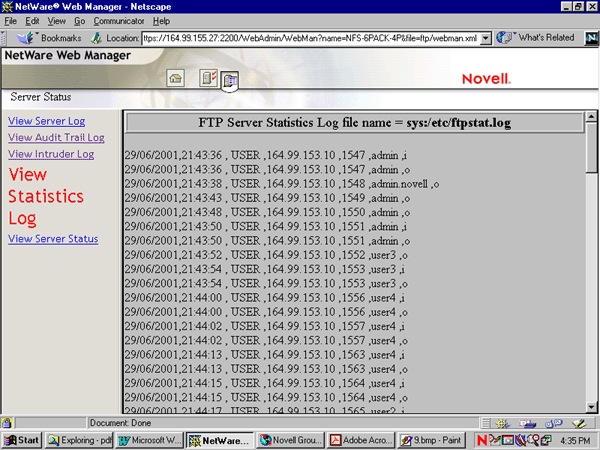
Task: Click the blue shield tray icon
Action: [x=520, y=440]
